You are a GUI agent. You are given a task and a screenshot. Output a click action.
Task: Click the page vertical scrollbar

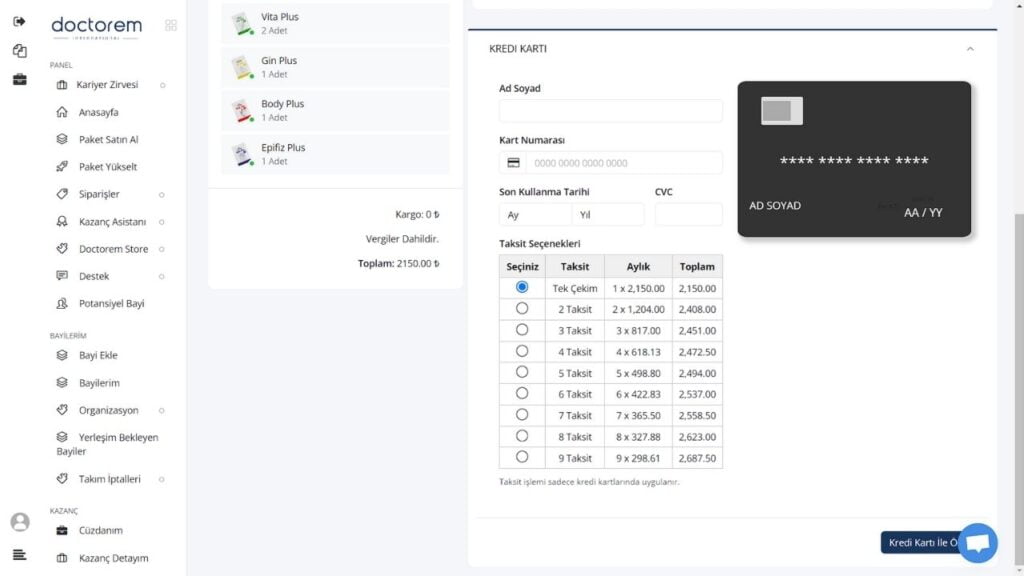(1019, 389)
